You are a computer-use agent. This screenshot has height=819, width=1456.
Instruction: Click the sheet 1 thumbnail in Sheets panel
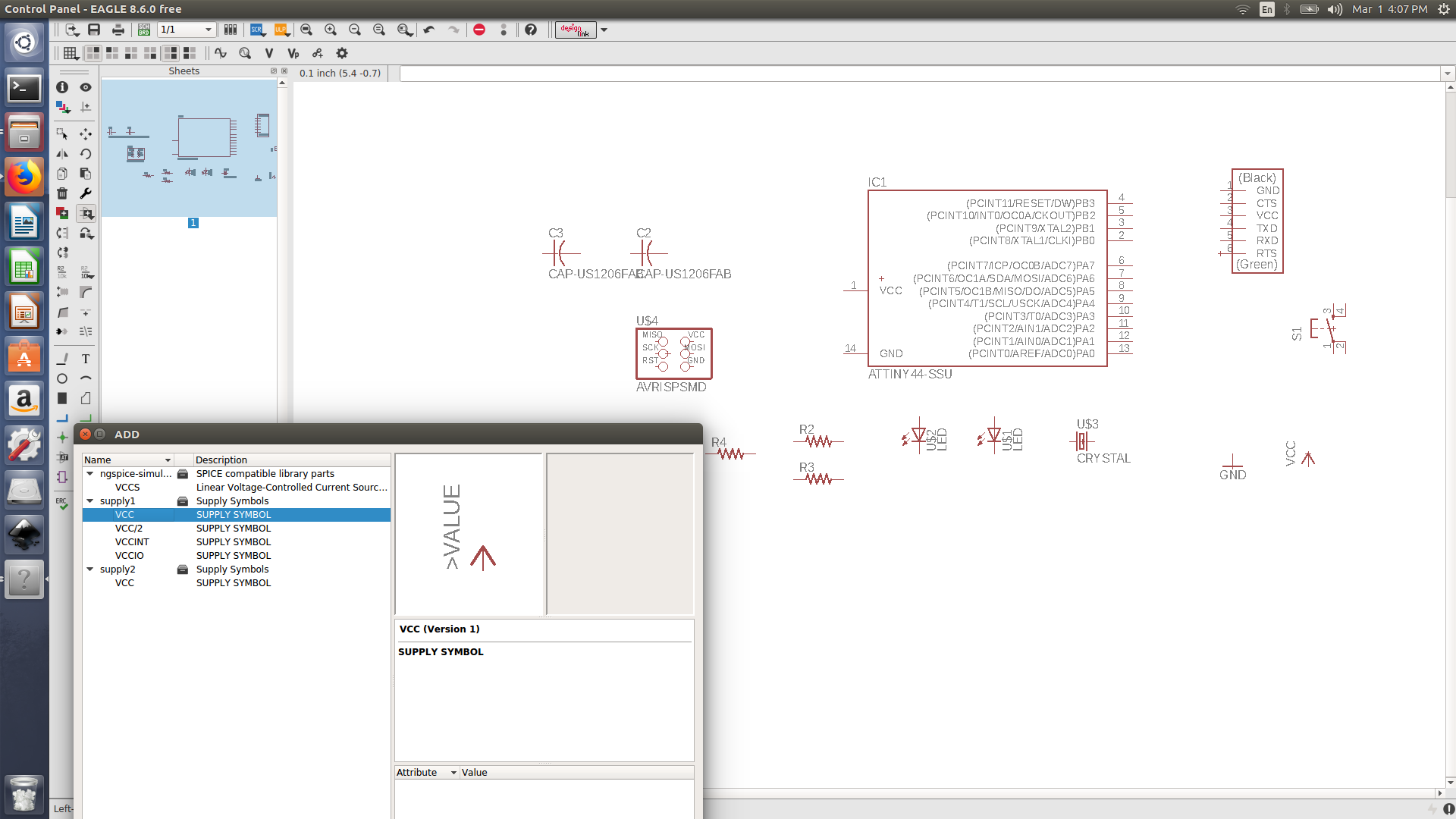(189, 148)
